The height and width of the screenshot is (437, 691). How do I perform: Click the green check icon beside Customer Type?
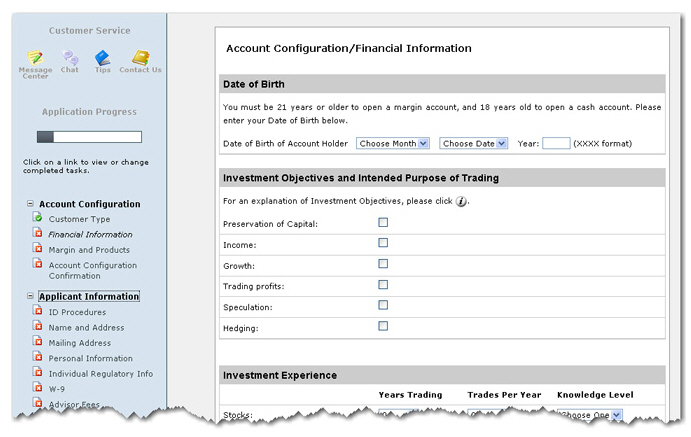click(x=38, y=217)
